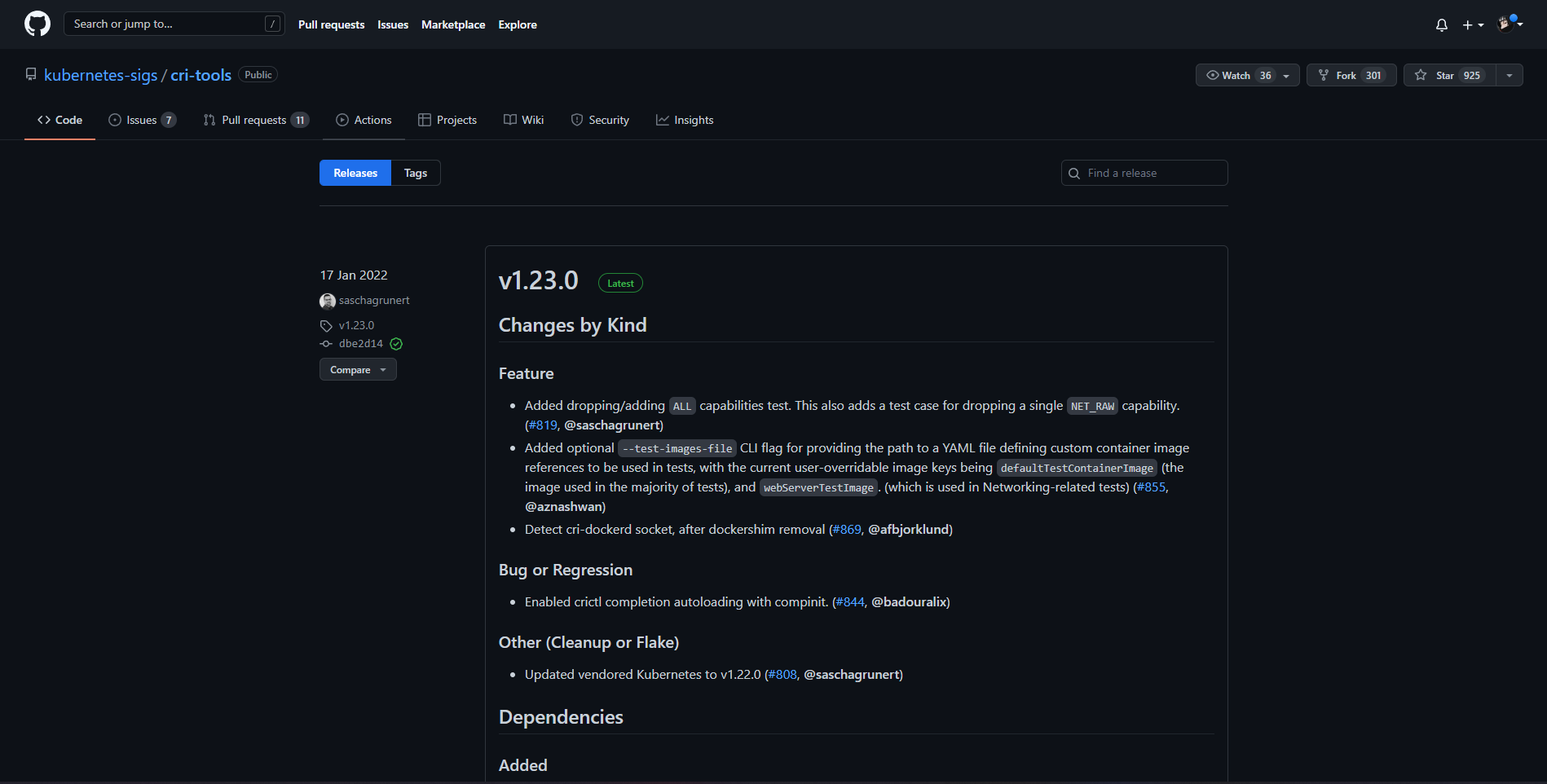Viewport: 1547px width, 784px height.
Task: Click the Pull requests count badge 11
Action: (x=300, y=120)
